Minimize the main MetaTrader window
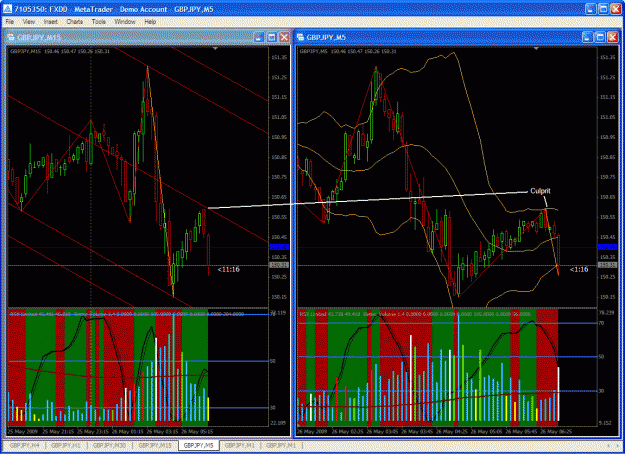This screenshot has width=625, height=454. (591, 9)
